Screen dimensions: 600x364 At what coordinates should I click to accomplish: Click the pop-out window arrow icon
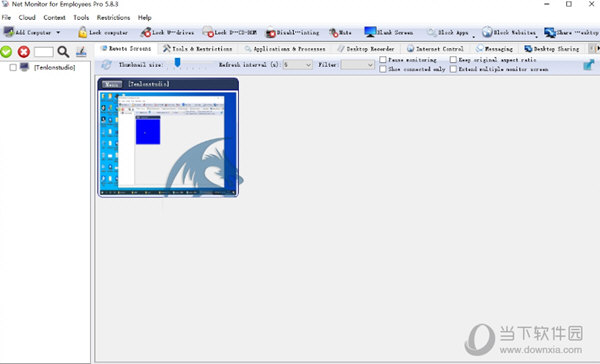click(589, 65)
